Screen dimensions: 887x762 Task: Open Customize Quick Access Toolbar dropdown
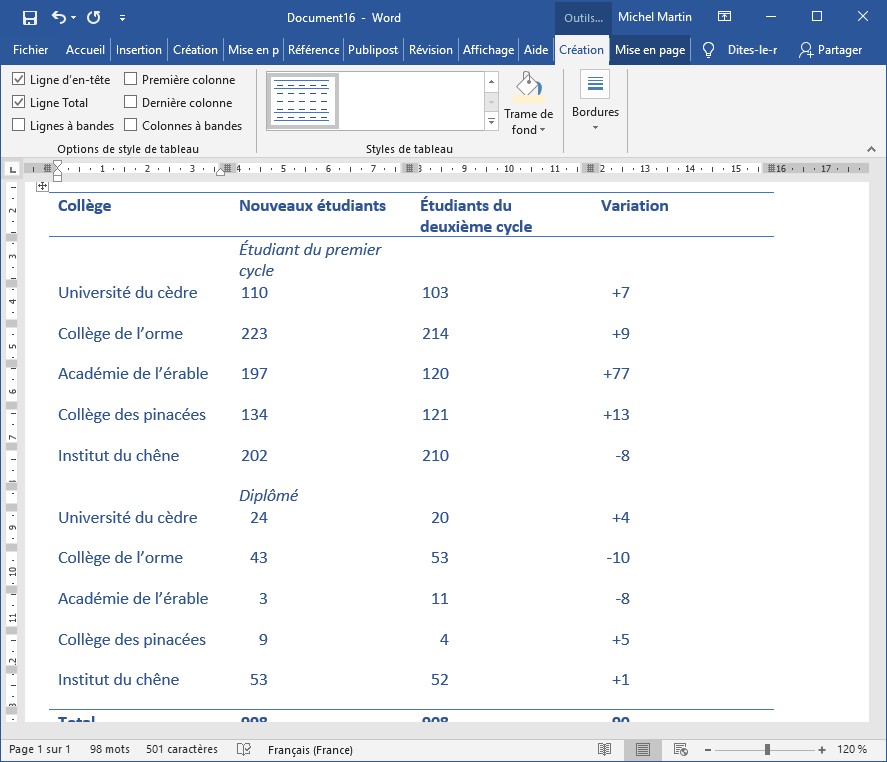122,17
